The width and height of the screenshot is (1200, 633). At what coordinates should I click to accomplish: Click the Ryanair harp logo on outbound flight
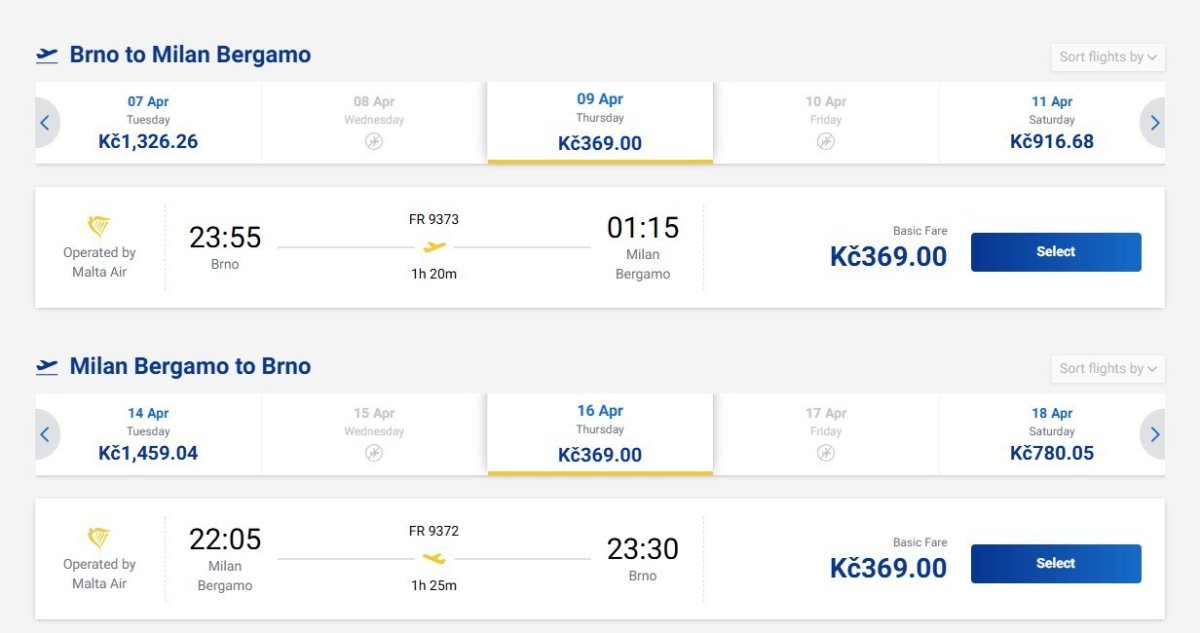pos(99,226)
